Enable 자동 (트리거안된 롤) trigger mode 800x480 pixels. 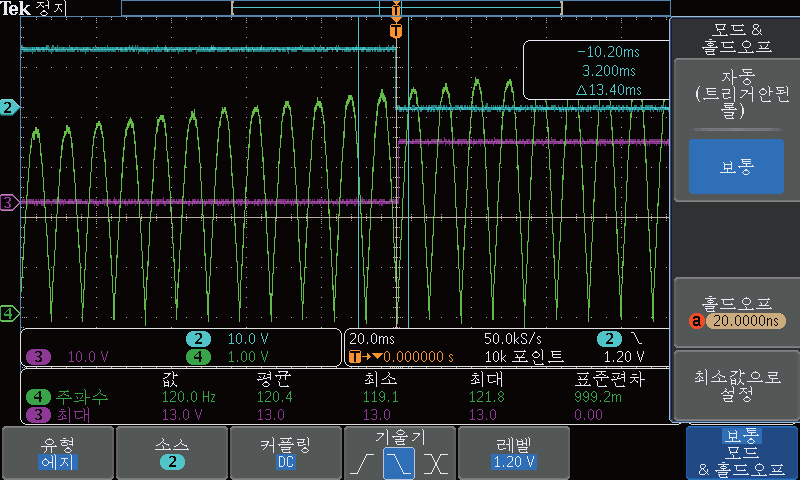(735, 95)
